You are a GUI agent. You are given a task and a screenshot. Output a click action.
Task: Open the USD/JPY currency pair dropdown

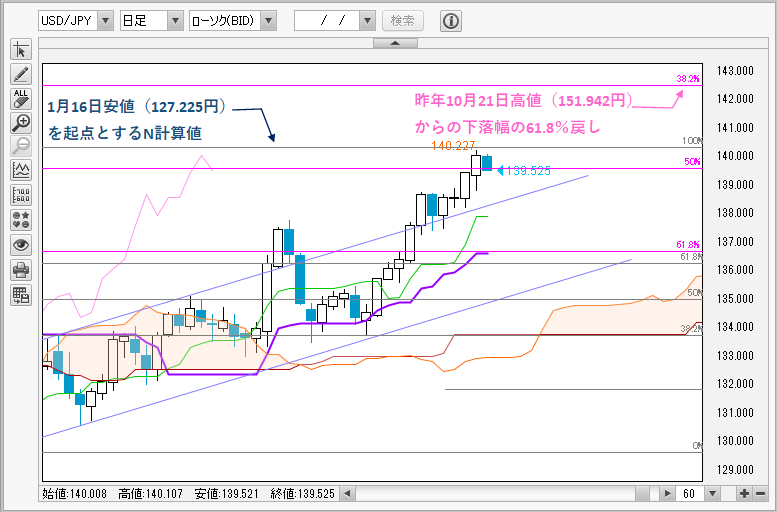click(105, 21)
